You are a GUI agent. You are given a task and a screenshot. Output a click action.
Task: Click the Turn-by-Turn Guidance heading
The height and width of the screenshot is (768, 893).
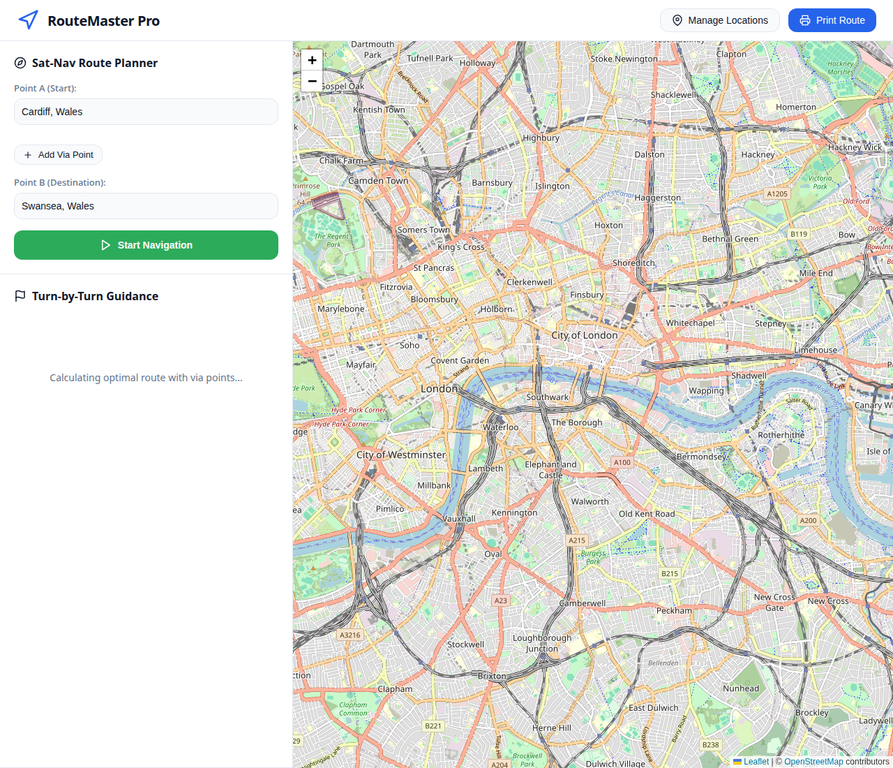(95, 296)
